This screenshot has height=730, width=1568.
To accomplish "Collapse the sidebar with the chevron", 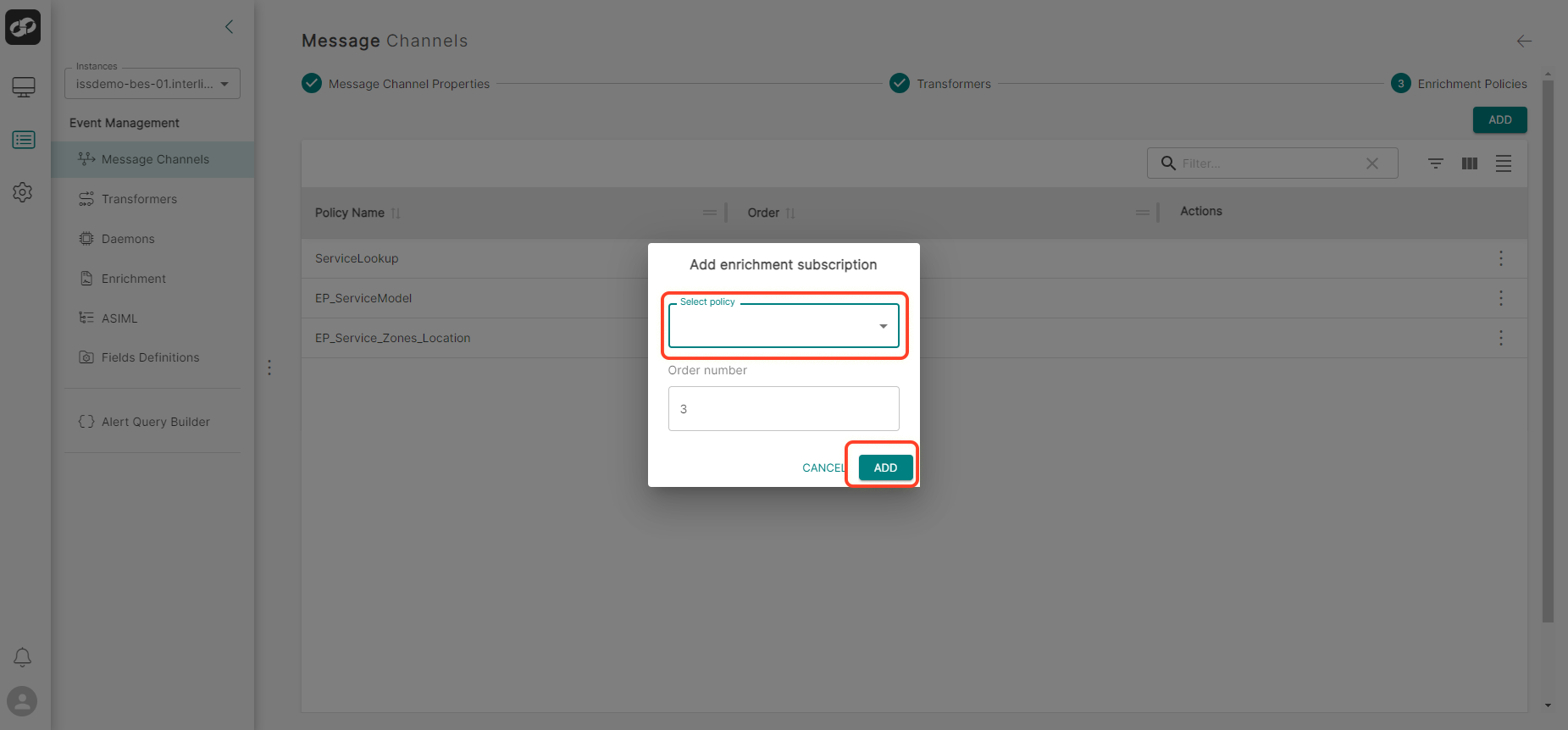I will [229, 27].
